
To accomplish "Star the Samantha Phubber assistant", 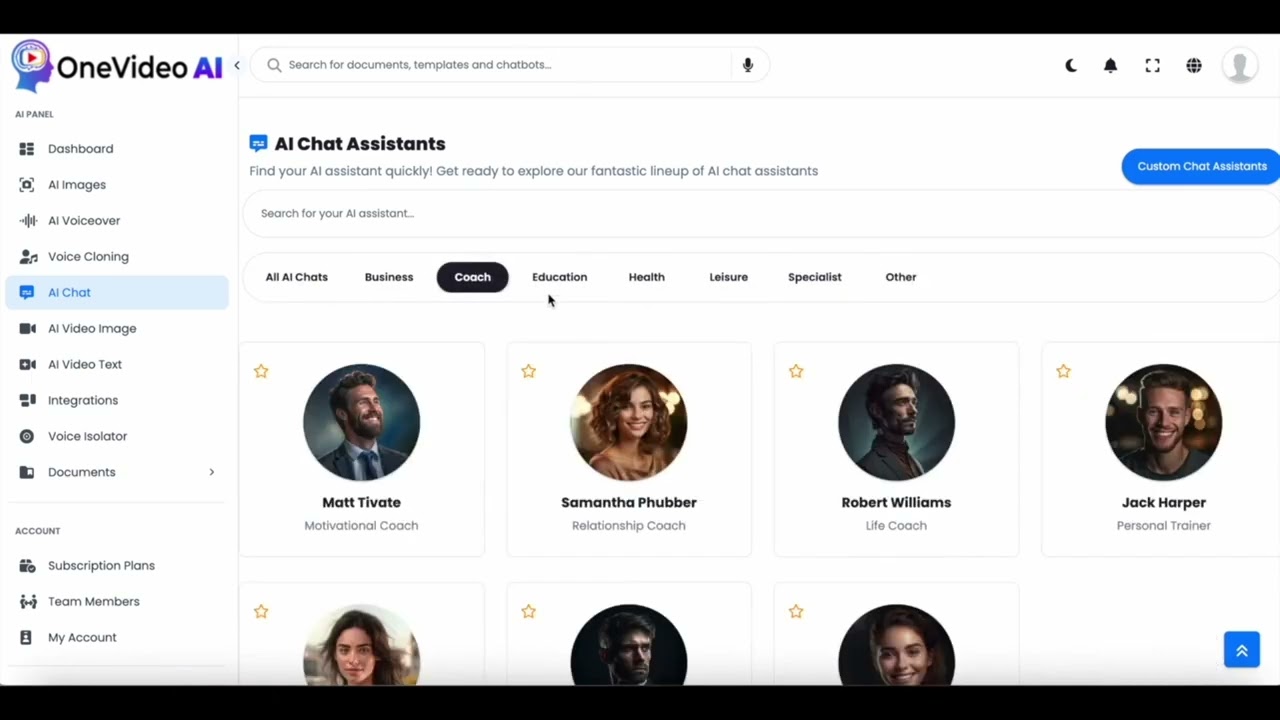I will click(x=528, y=371).
